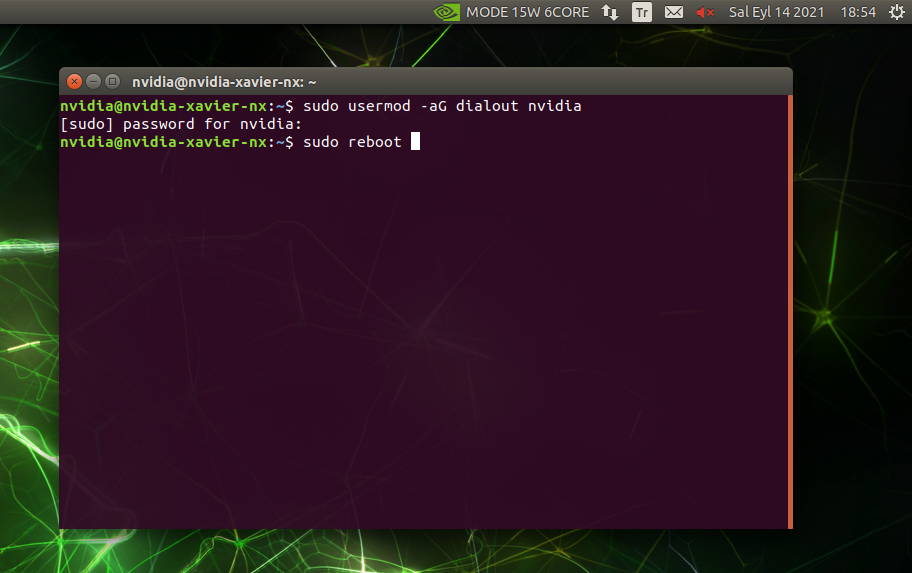Open the network connections indicator
Viewport: 912px width, 573px height.
pyautogui.click(x=610, y=12)
